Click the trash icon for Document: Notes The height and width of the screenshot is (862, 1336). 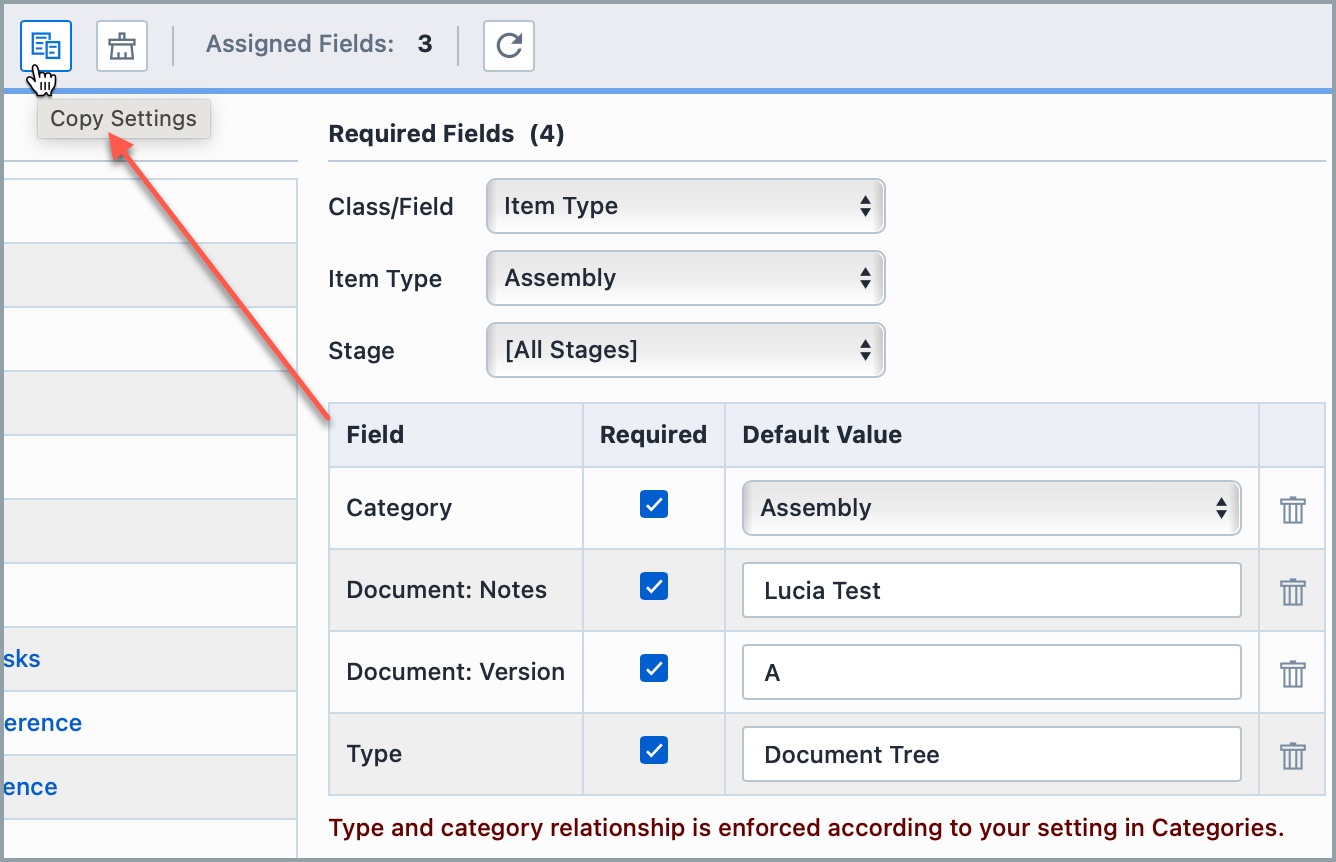pyautogui.click(x=1292, y=591)
